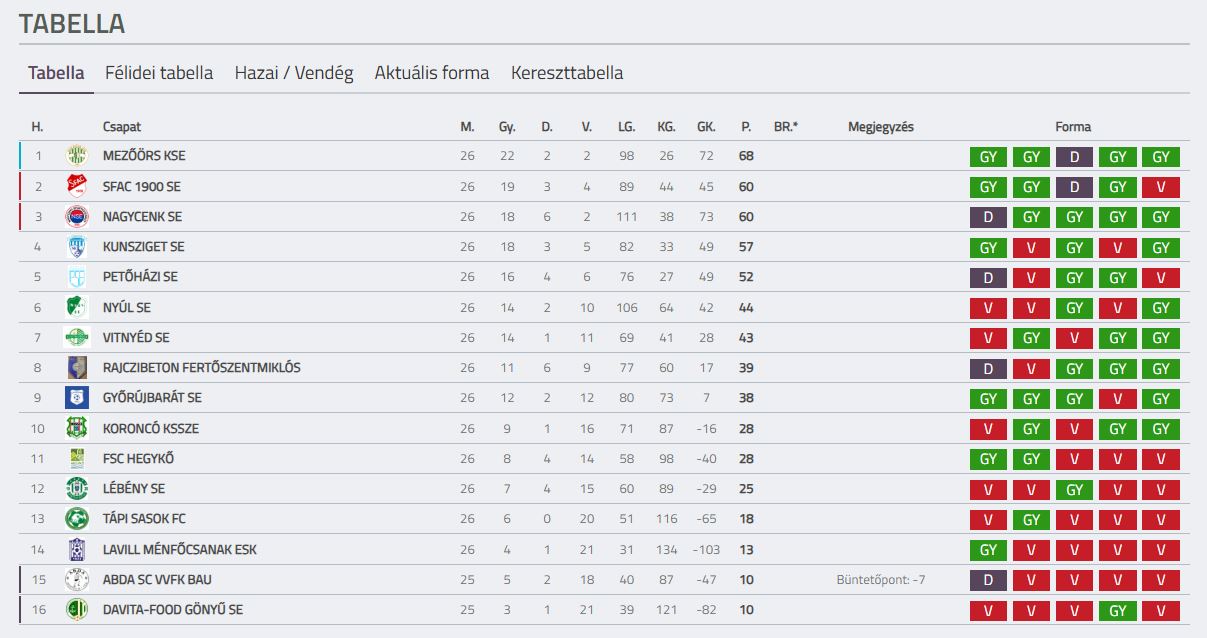
Task: Click the Nagycenk SE team crest
Action: tap(77, 216)
